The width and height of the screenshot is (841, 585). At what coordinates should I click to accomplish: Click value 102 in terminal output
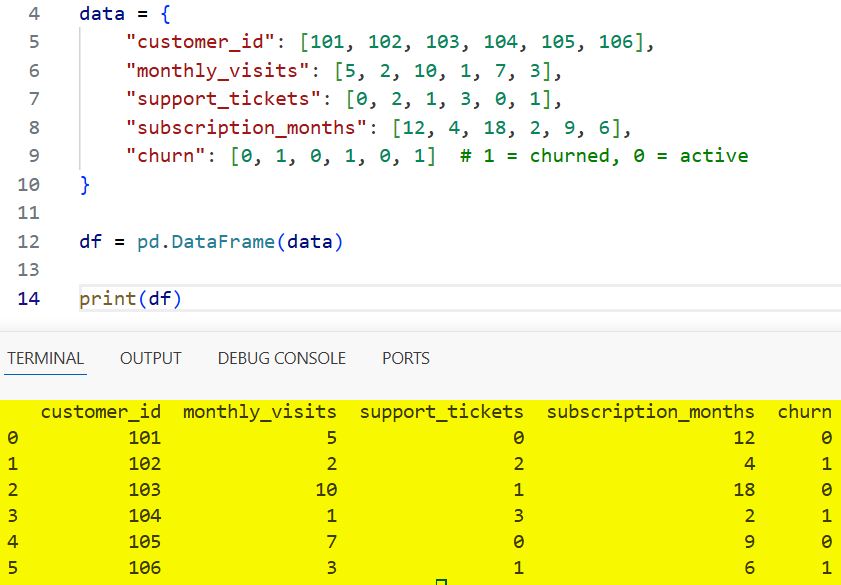point(145,463)
